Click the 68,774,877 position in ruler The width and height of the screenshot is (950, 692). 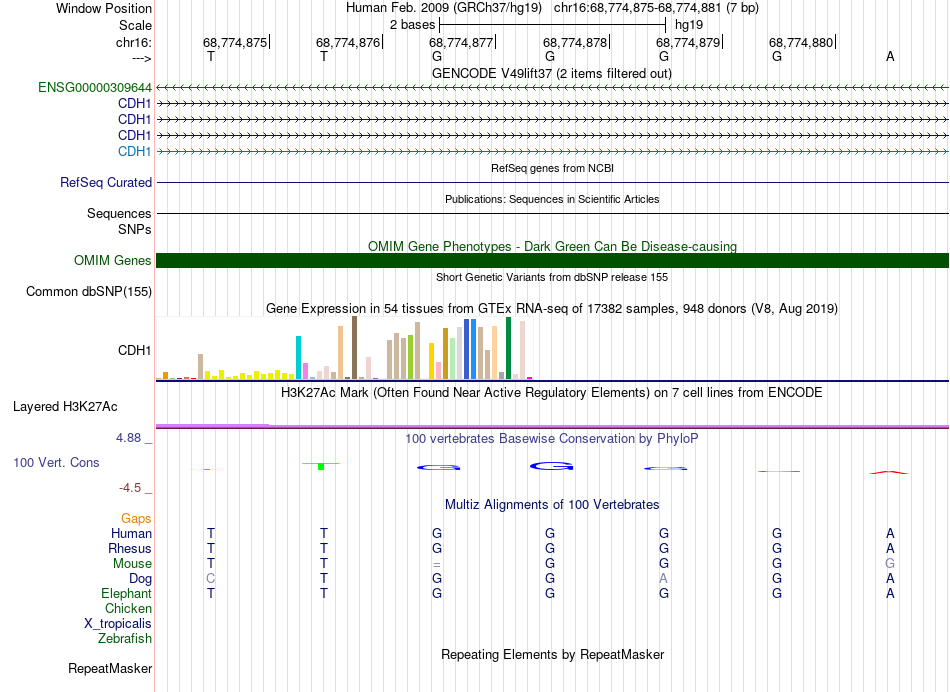click(461, 43)
